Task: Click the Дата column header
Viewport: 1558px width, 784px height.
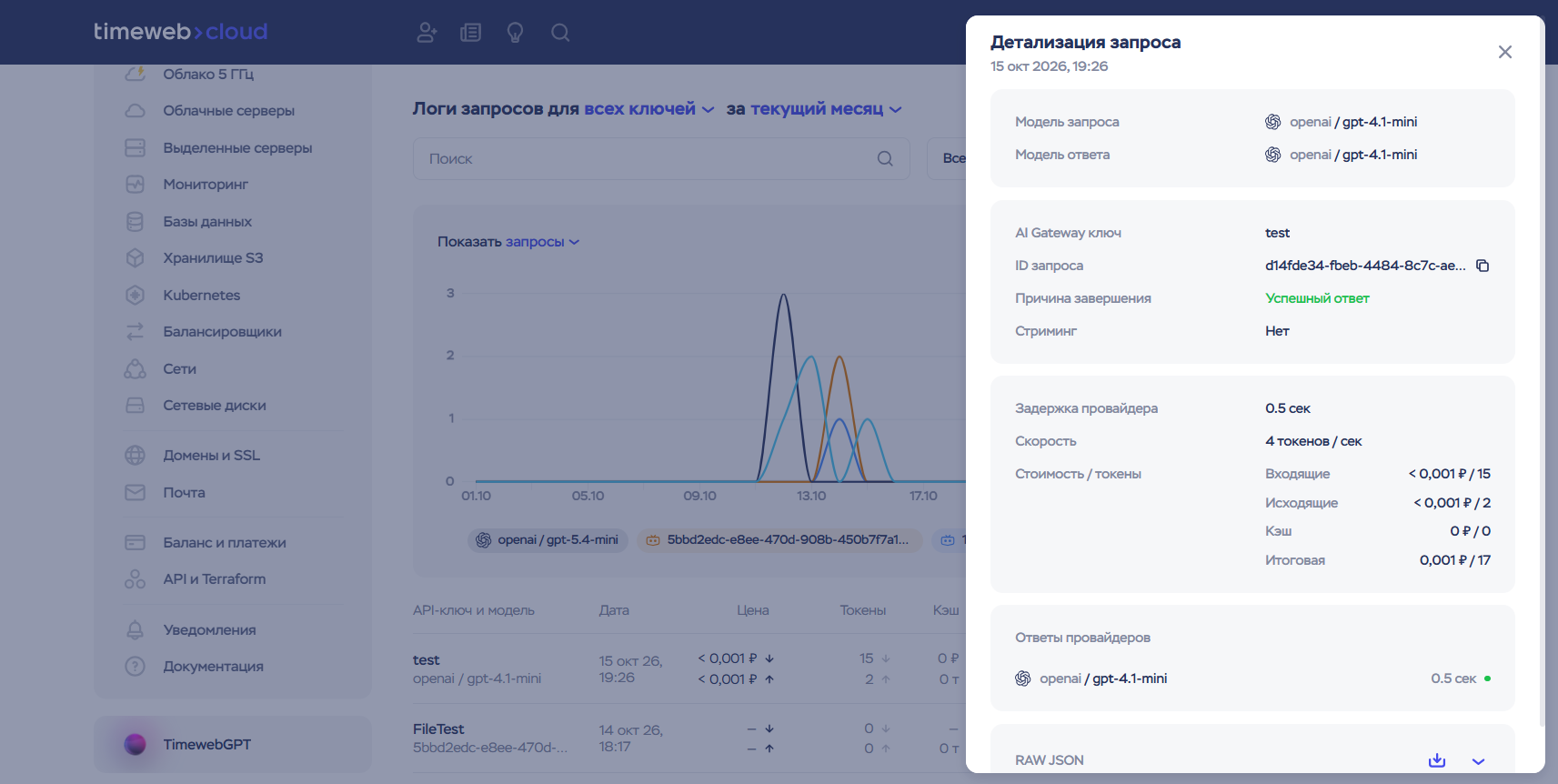Action: pyautogui.click(x=614, y=610)
